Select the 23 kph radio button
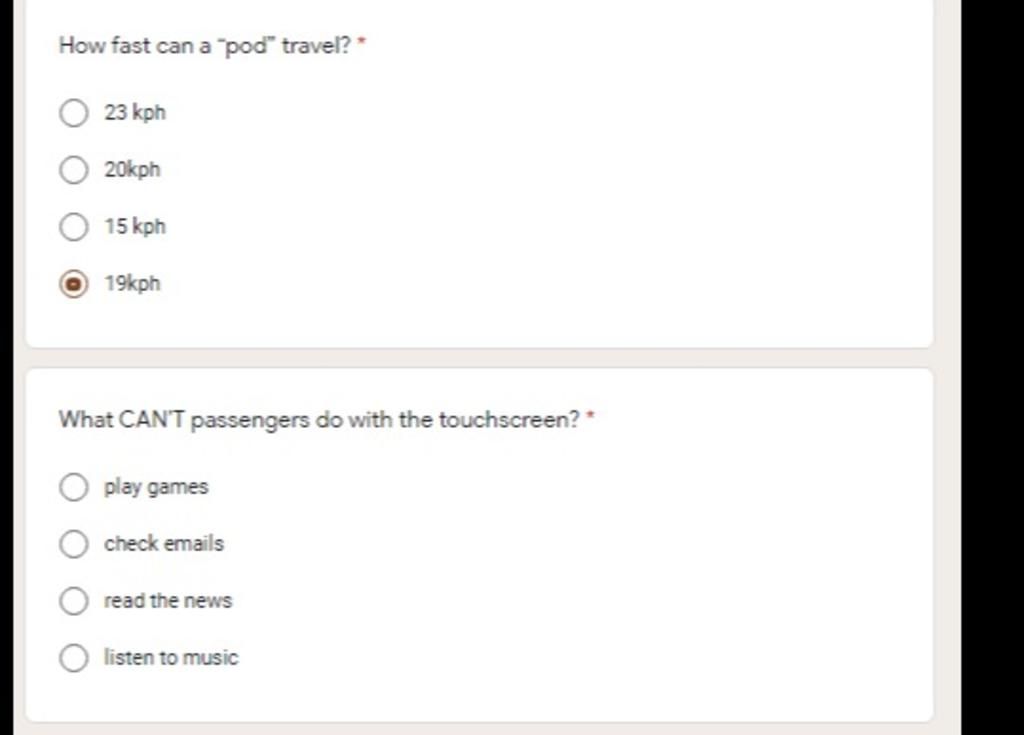 pyautogui.click(x=74, y=112)
